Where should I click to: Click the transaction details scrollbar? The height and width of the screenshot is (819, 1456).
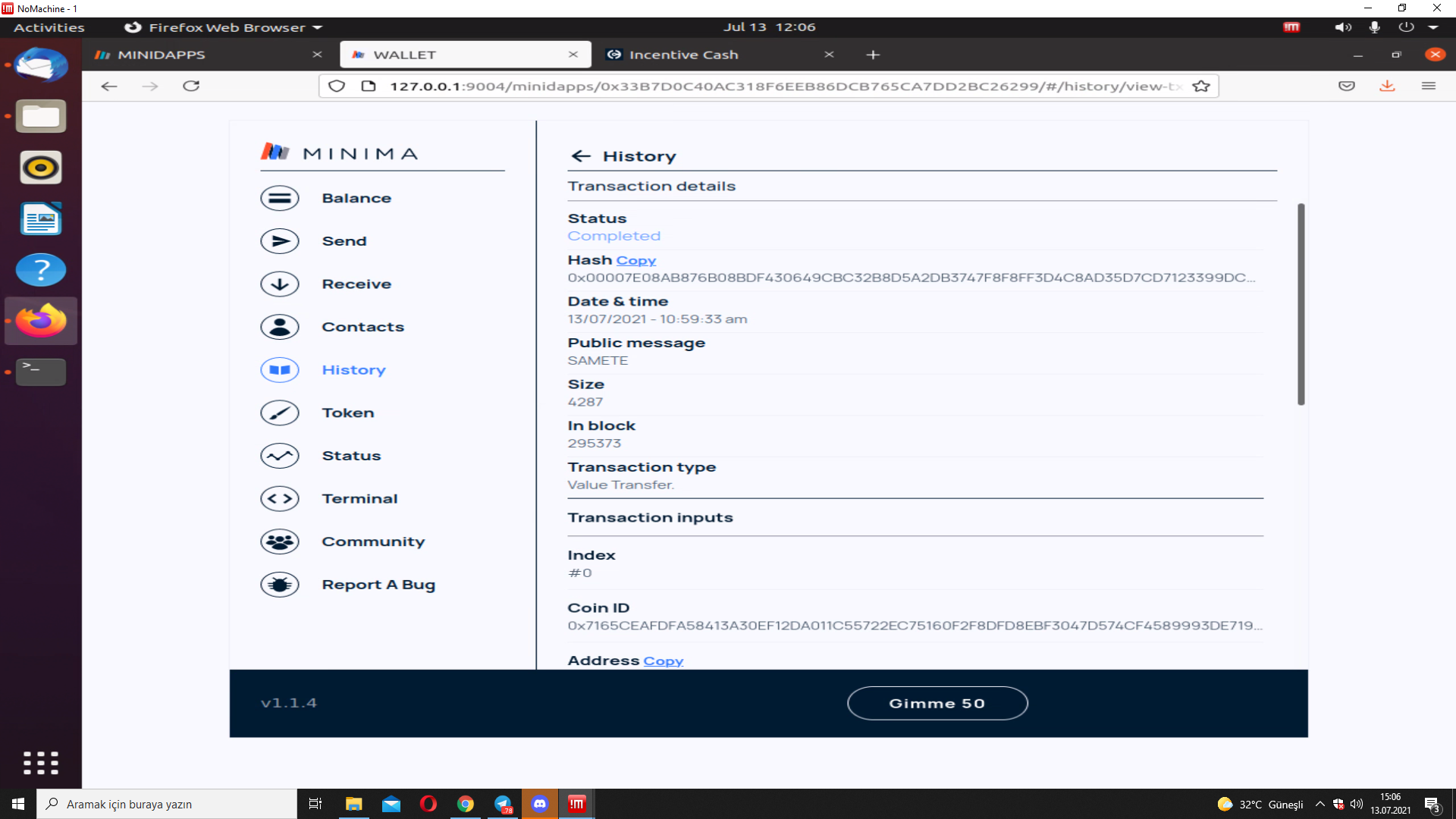[1301, 304]
